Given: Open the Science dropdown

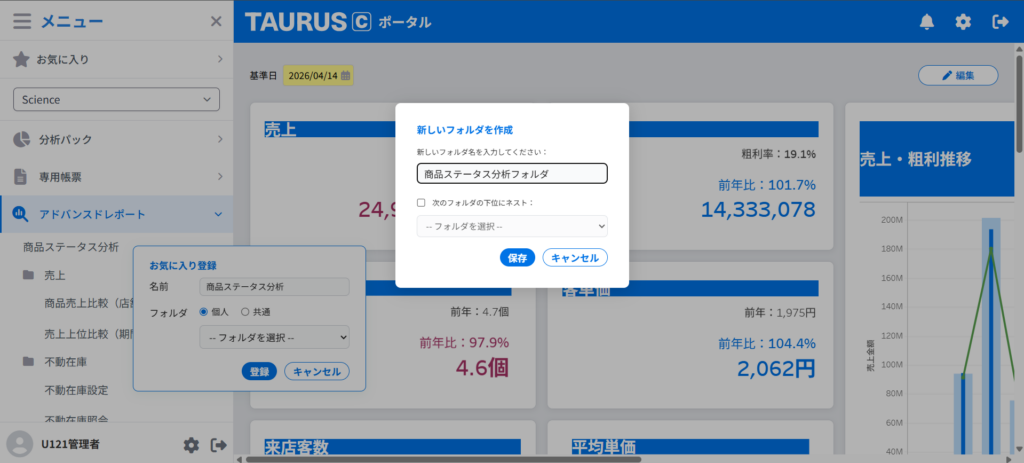Looking at the screenshot, I should (x=116, y=99).
